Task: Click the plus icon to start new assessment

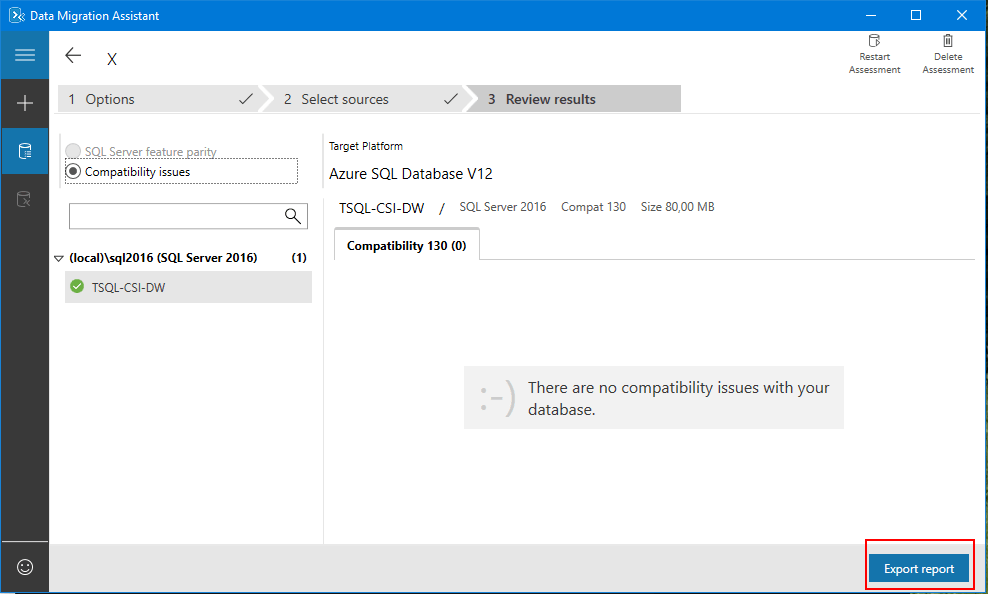Action: point(24,103)
